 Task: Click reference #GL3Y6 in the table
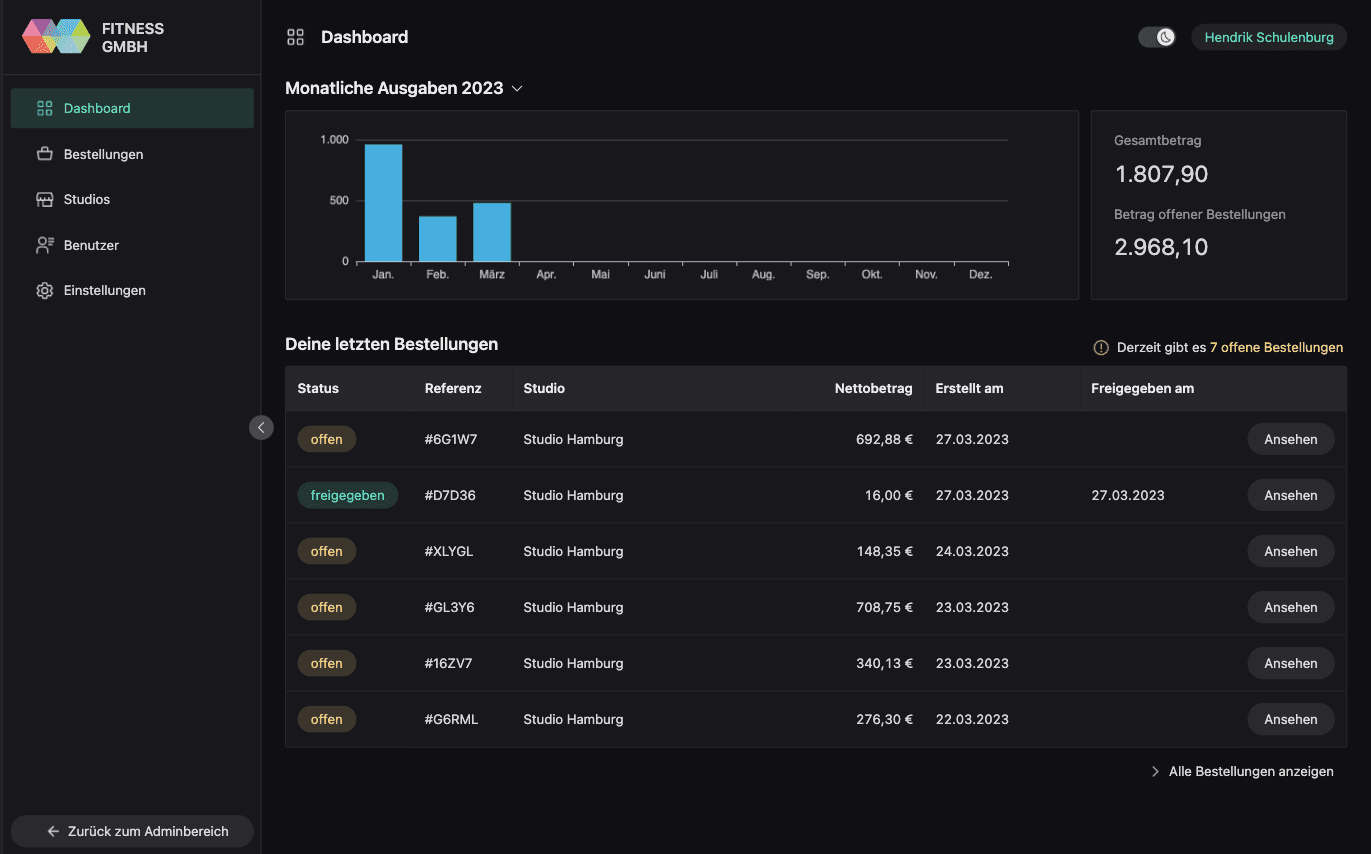pos(450,607)
